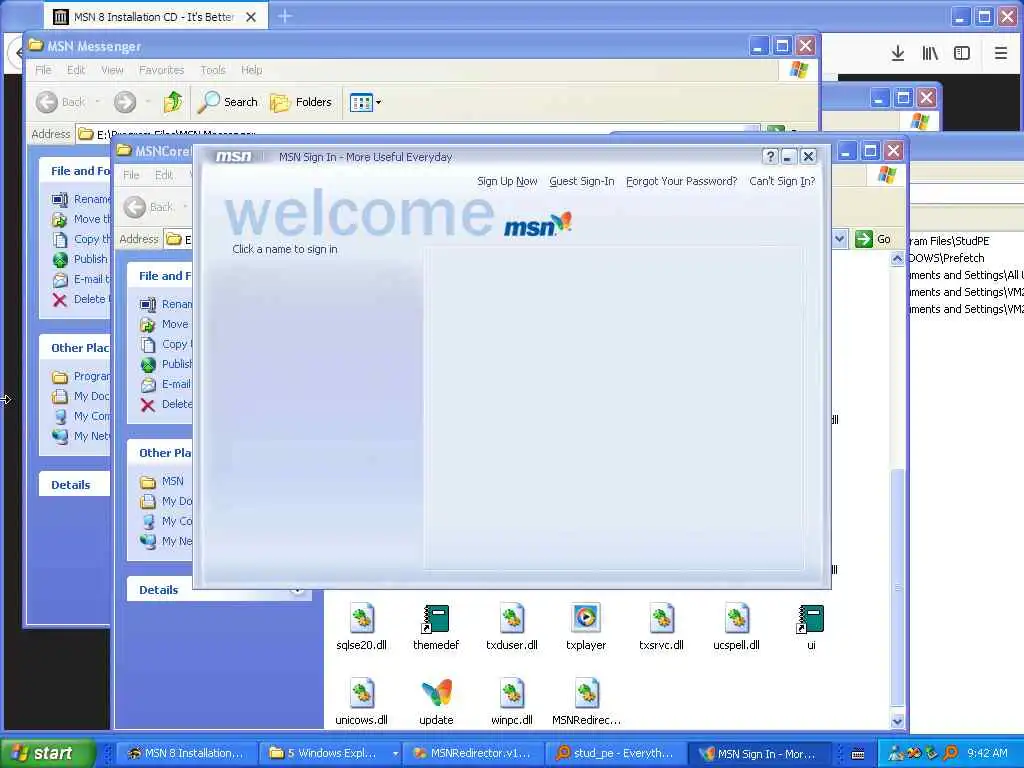The image size is (1024, 768).
Task: Switch to MSNRedirector taskbar button
Action: (472, 754)
